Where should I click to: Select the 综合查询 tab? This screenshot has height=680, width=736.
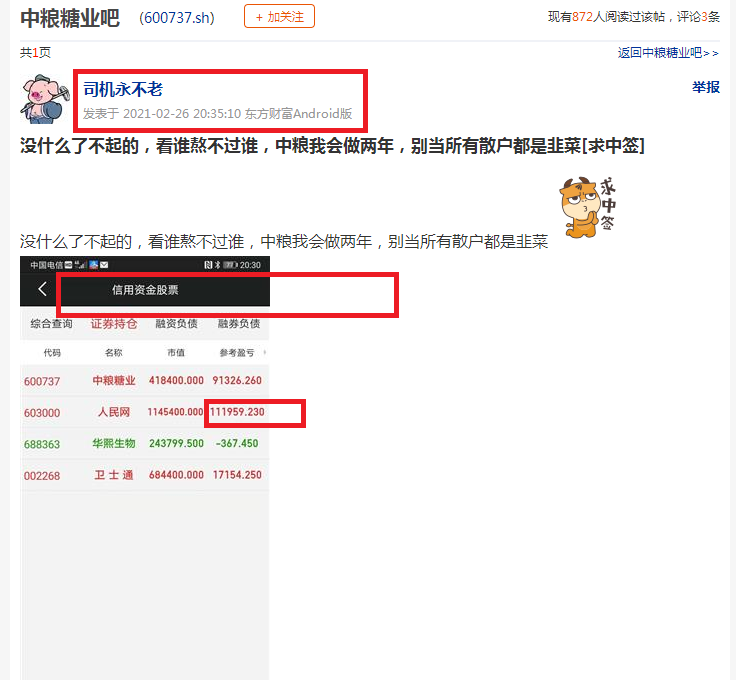51,323
